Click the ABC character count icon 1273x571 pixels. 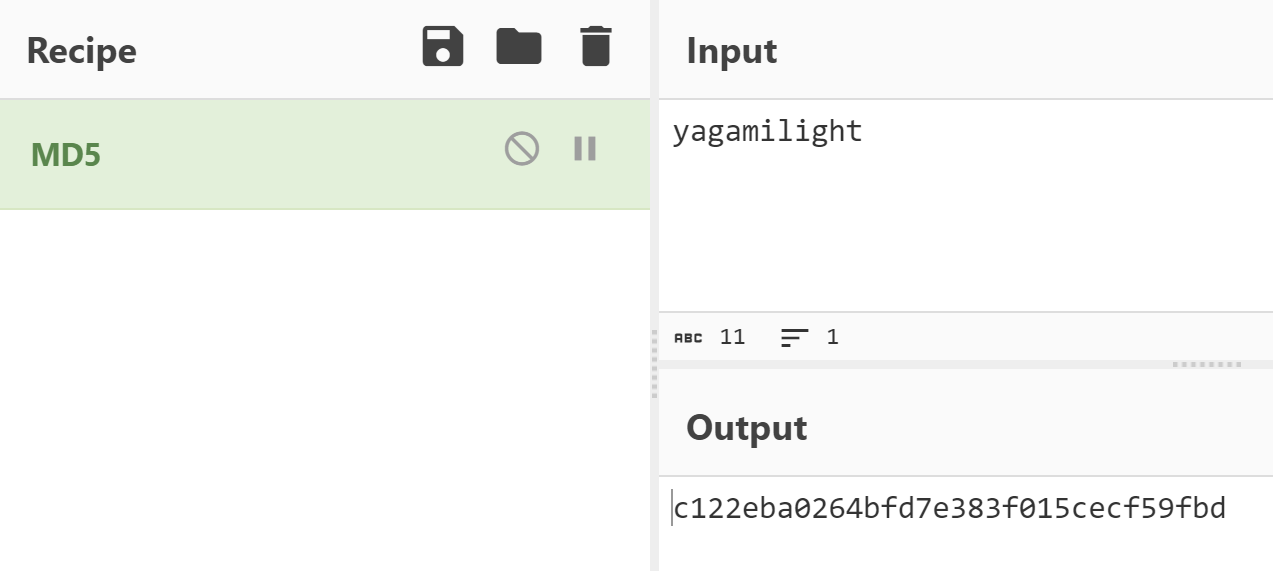[688, 338]
